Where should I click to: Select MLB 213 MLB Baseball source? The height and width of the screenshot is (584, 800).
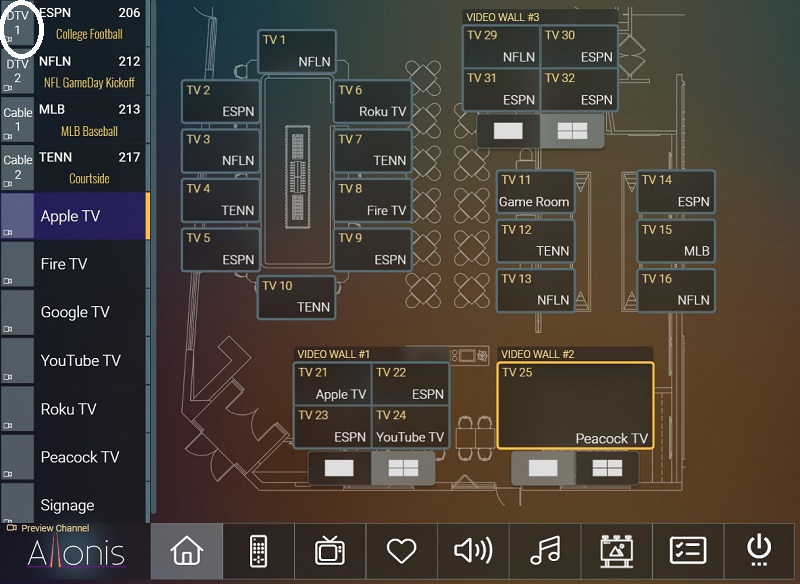(90, 119)
